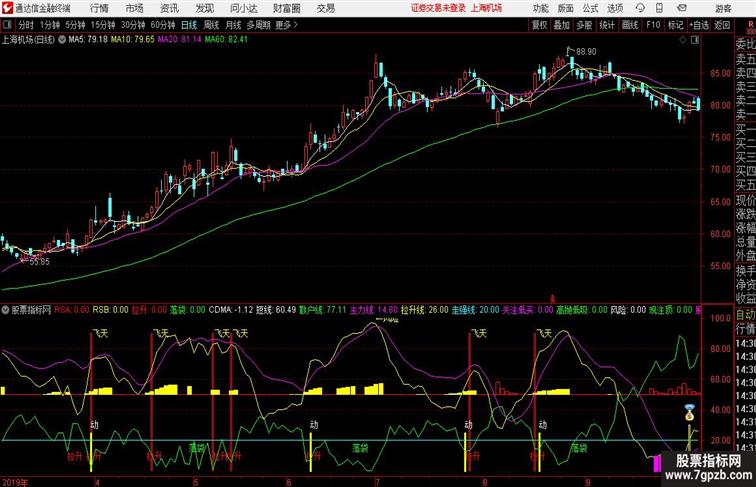Click the mobile phone icon in title bar
756x487 pixels.
660,8
